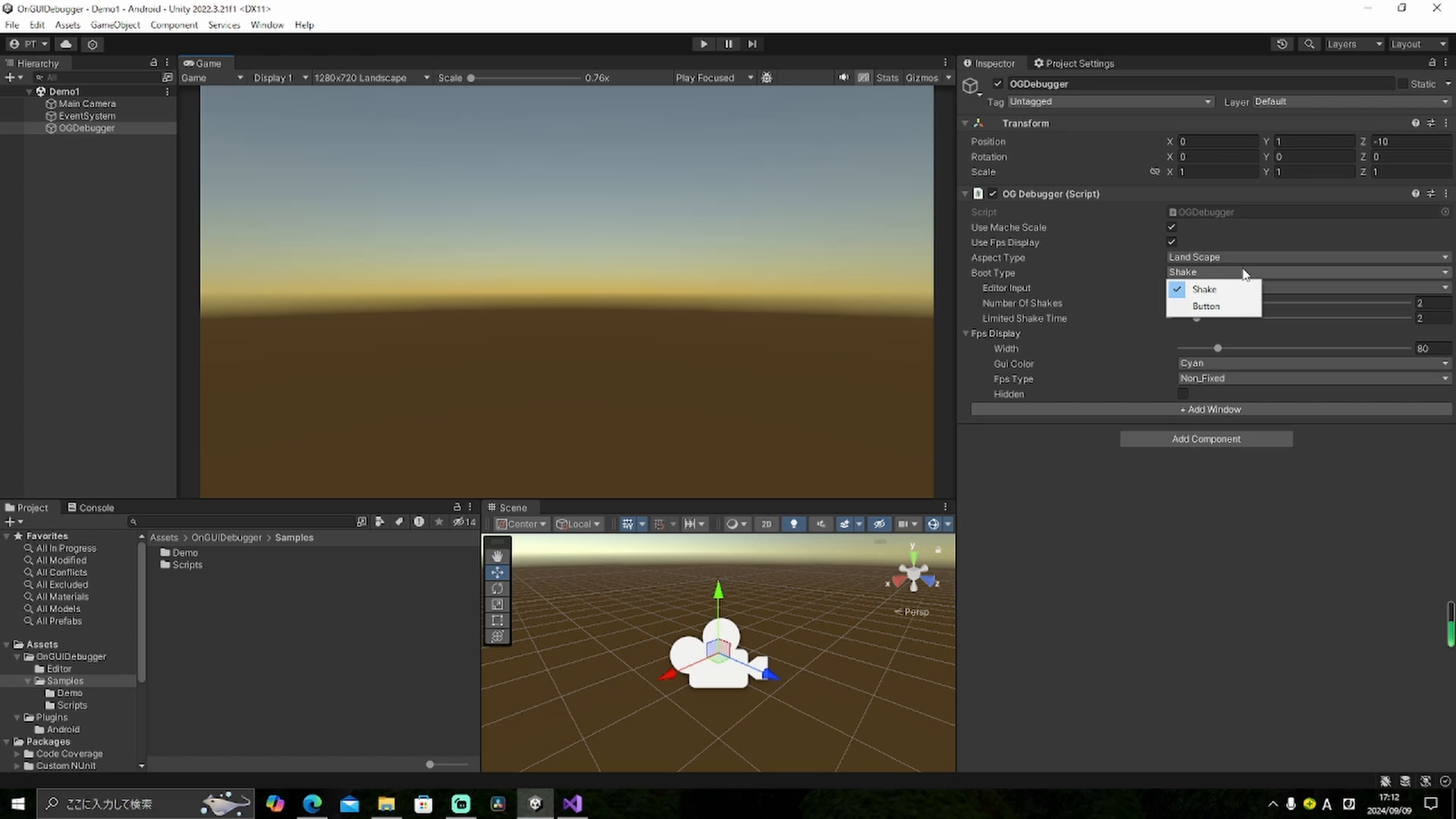Screen dimensions: 1456x819
Task: Open the Project Settings tab
Action: (x=1074, y=63)
